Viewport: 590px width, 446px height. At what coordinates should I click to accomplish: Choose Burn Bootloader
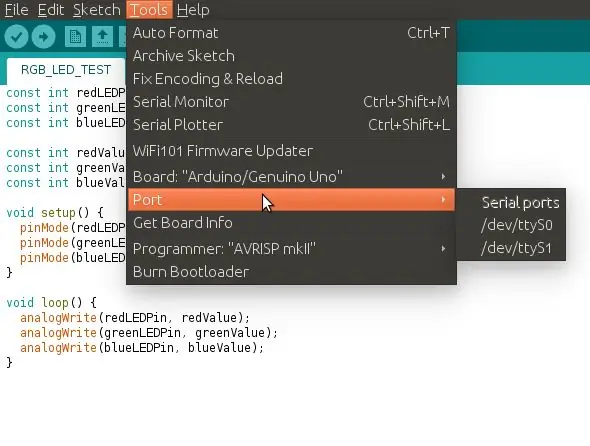pyautogui.click(x=291, y=272)
